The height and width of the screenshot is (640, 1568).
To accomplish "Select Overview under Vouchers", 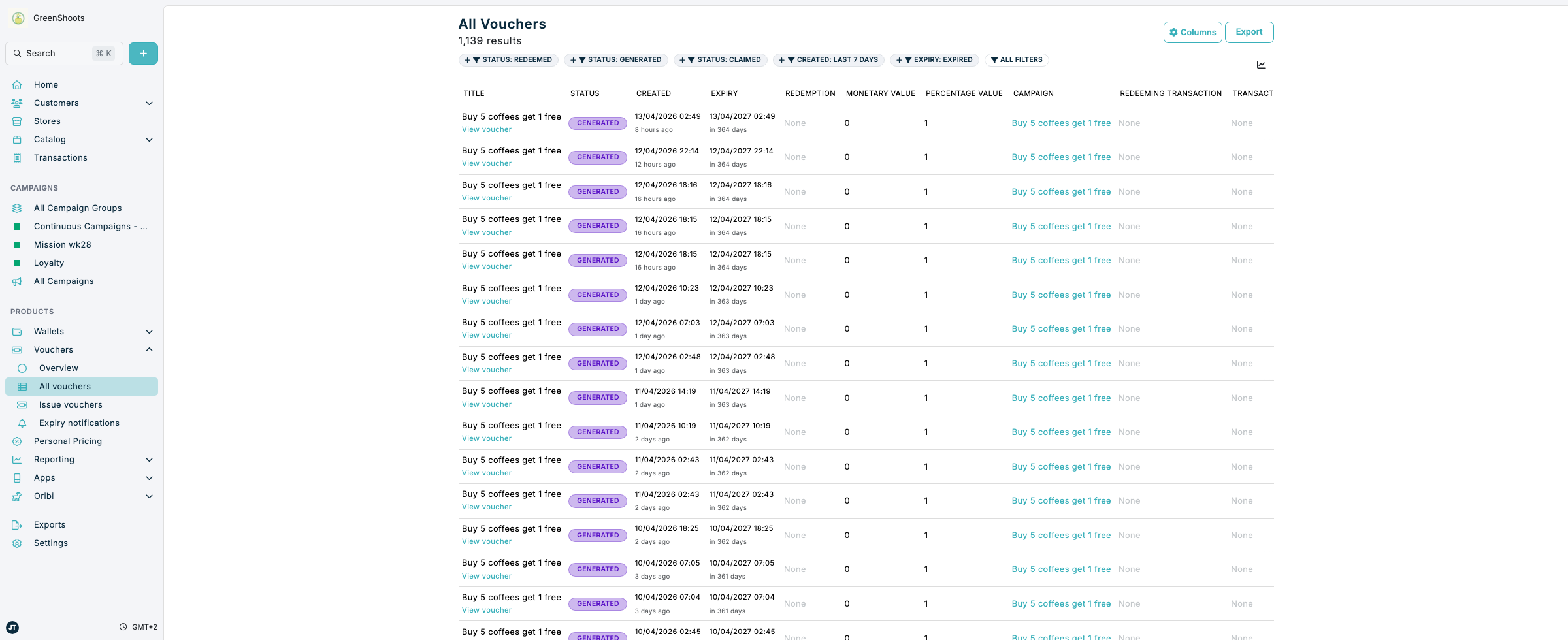I will tap(59, 368).
